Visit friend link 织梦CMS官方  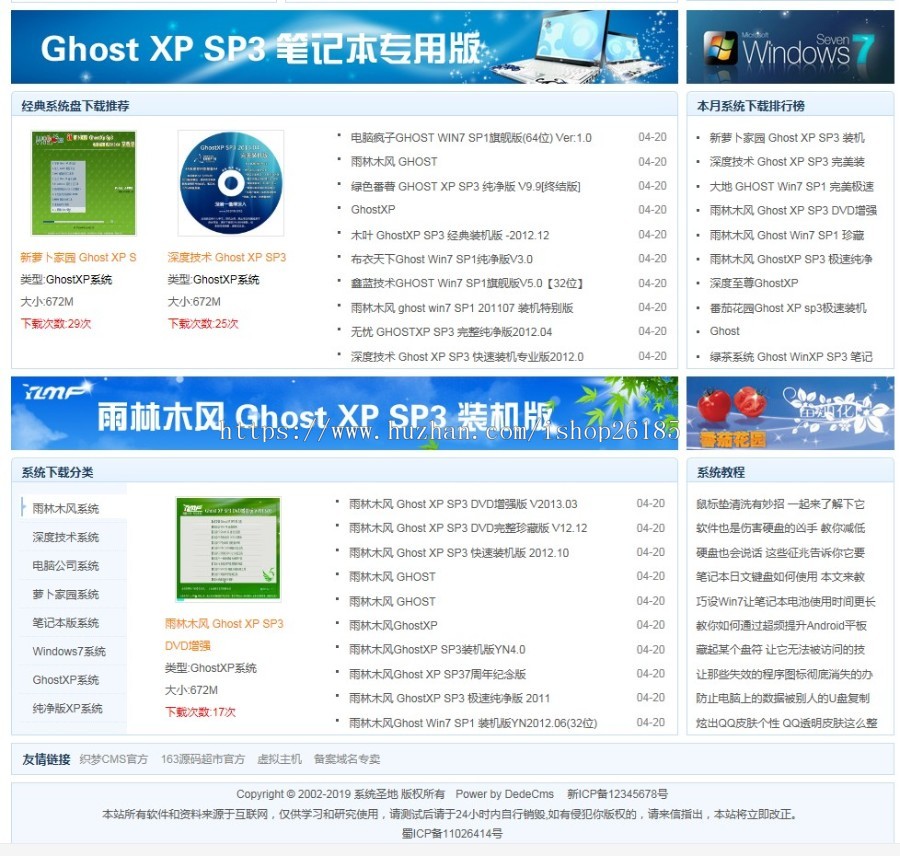(x=114, y=759)
